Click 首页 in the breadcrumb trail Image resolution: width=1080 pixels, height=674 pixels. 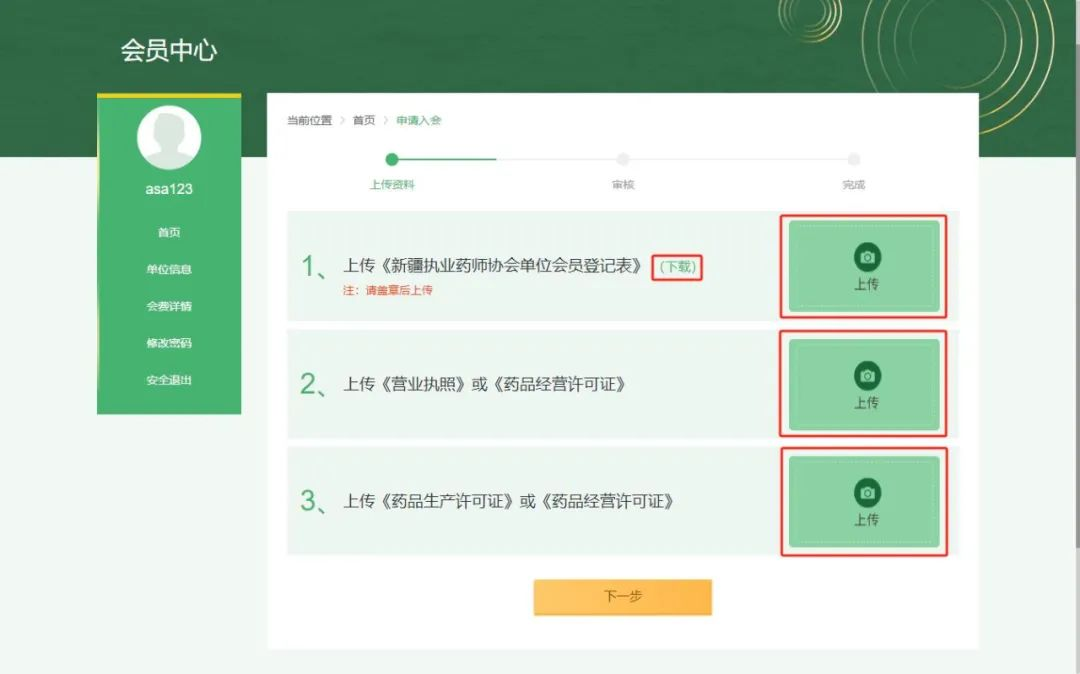(x=364, y=120)
